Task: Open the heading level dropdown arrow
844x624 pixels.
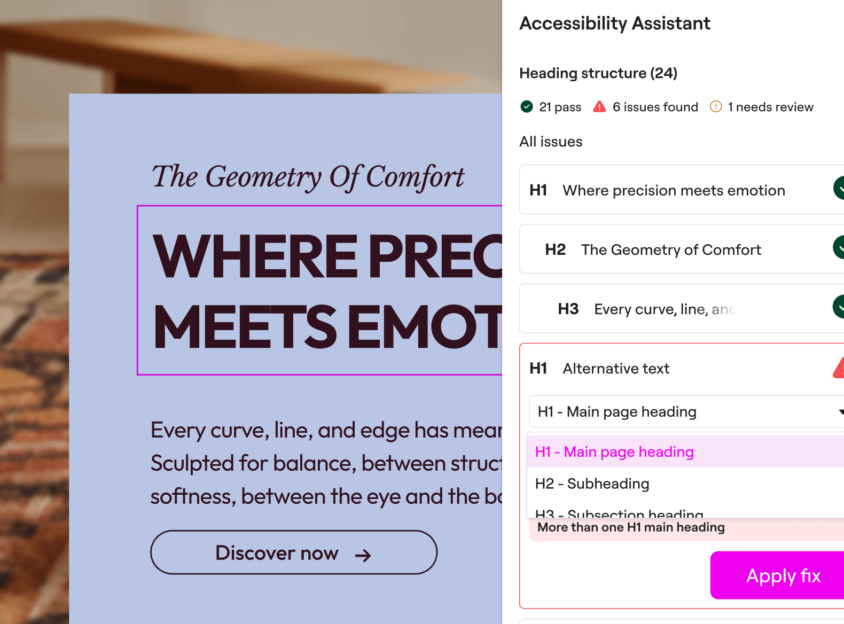Action: [x=838, y=412]
